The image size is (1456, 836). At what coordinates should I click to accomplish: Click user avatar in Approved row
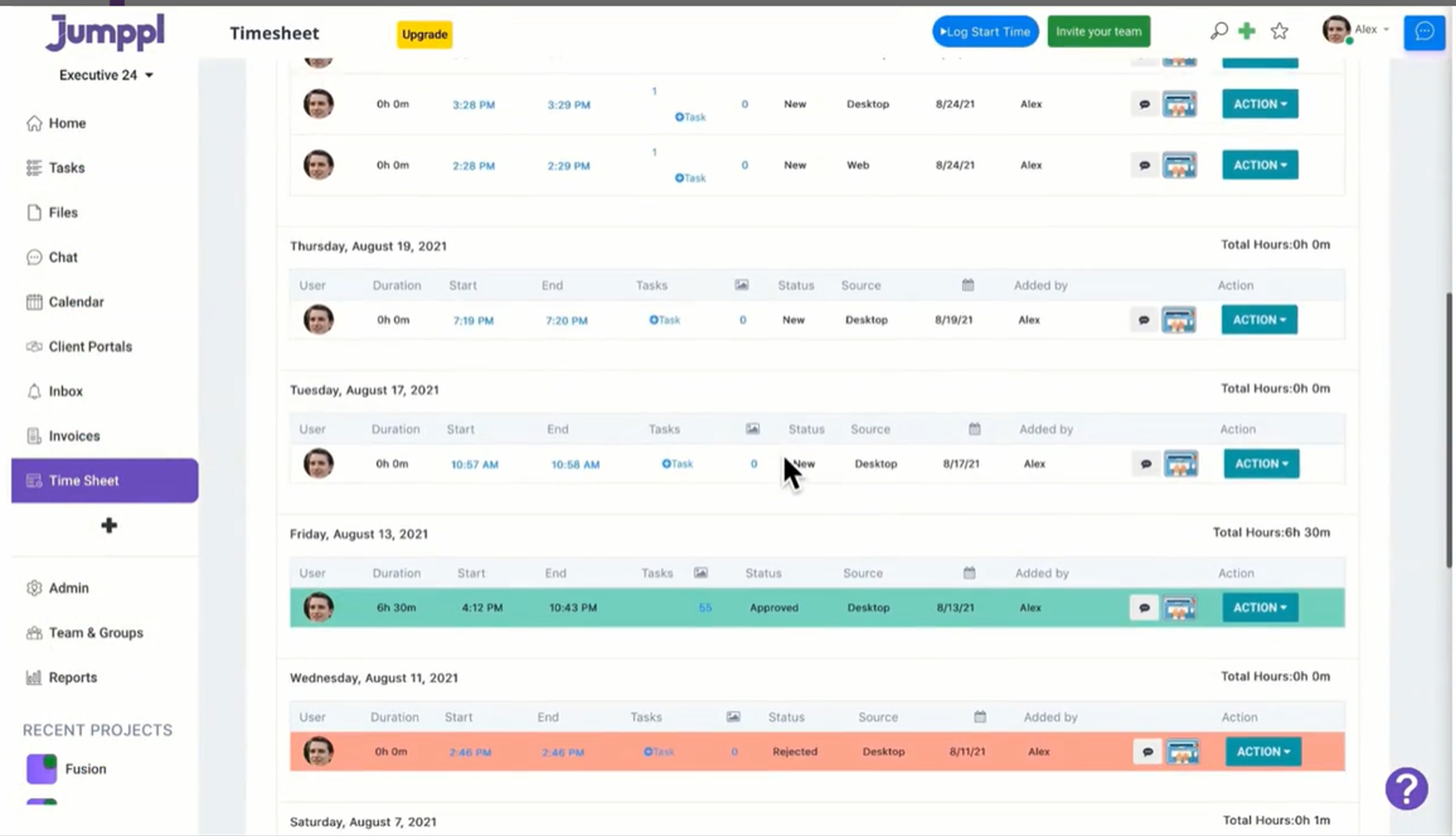pos(318,607)
